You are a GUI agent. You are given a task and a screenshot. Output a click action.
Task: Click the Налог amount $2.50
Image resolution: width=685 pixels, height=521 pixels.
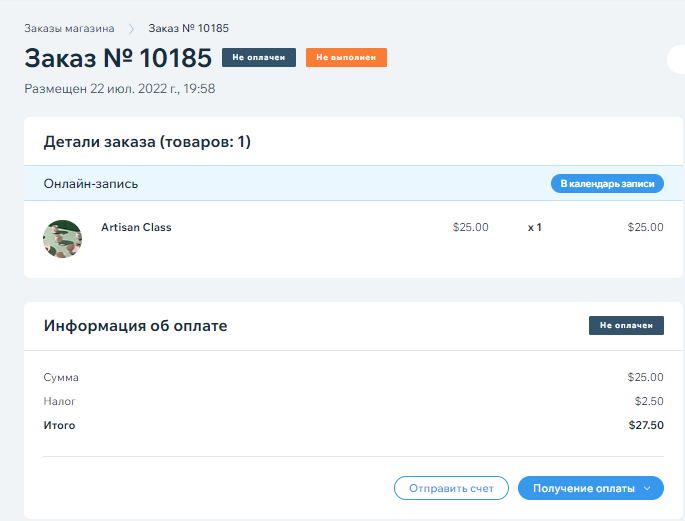click(648, 401)
